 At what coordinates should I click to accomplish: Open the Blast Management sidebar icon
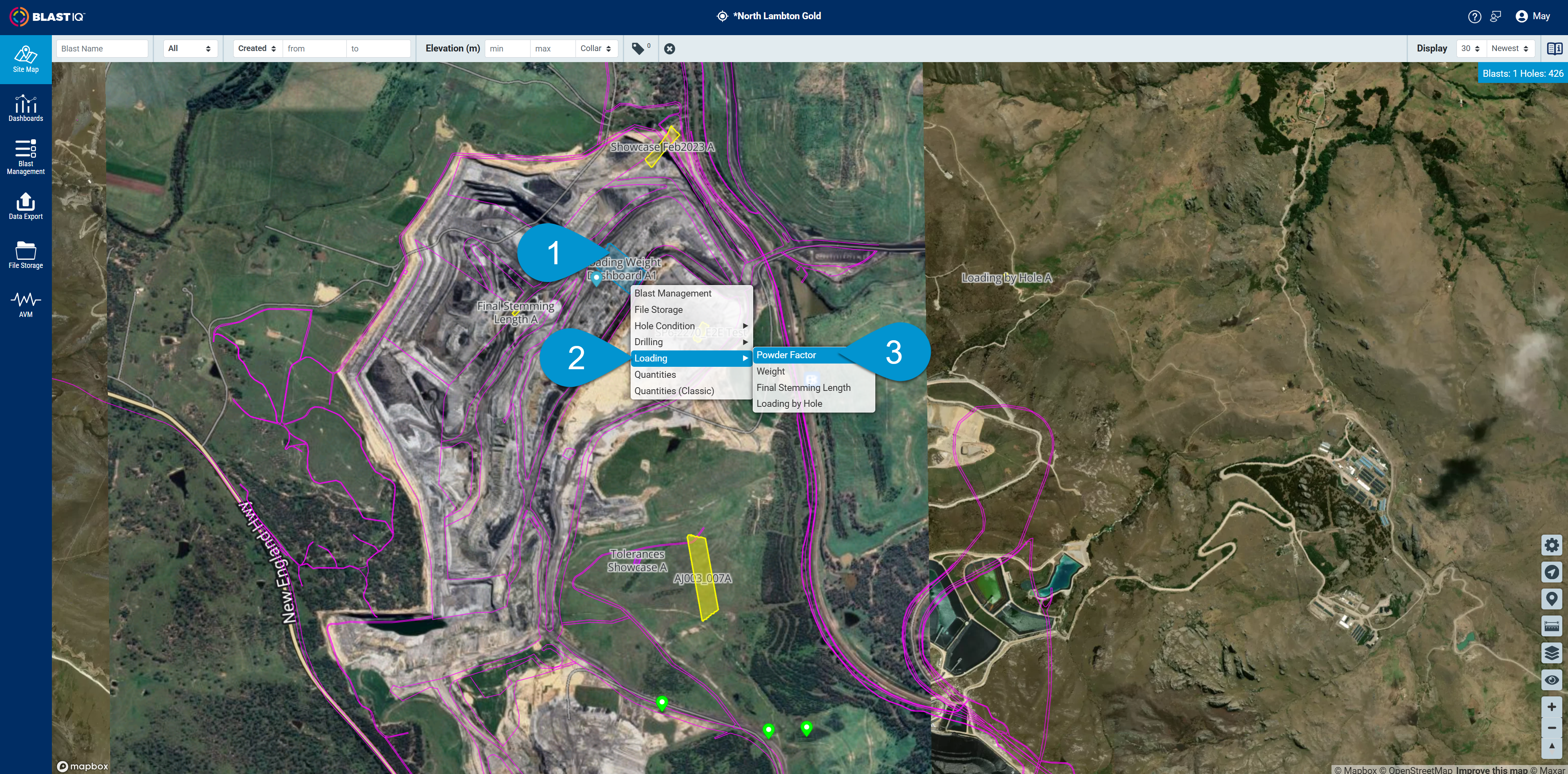pos(26,157)
